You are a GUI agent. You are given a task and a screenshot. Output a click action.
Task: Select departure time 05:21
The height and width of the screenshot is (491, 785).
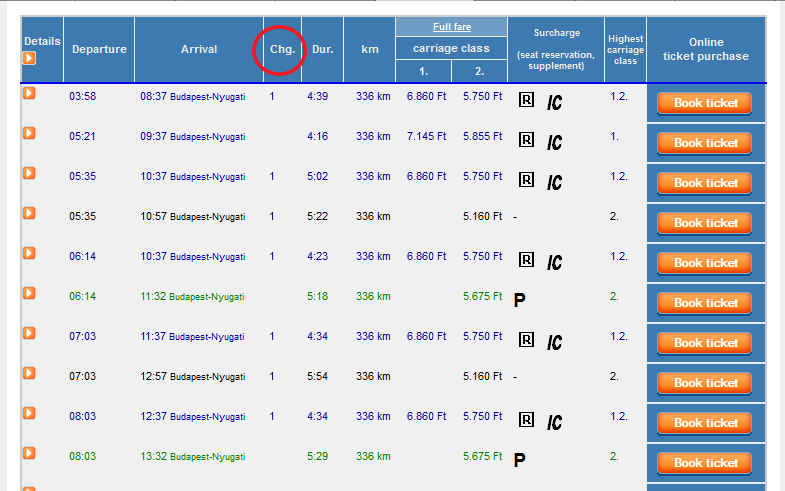pos(83,136)
